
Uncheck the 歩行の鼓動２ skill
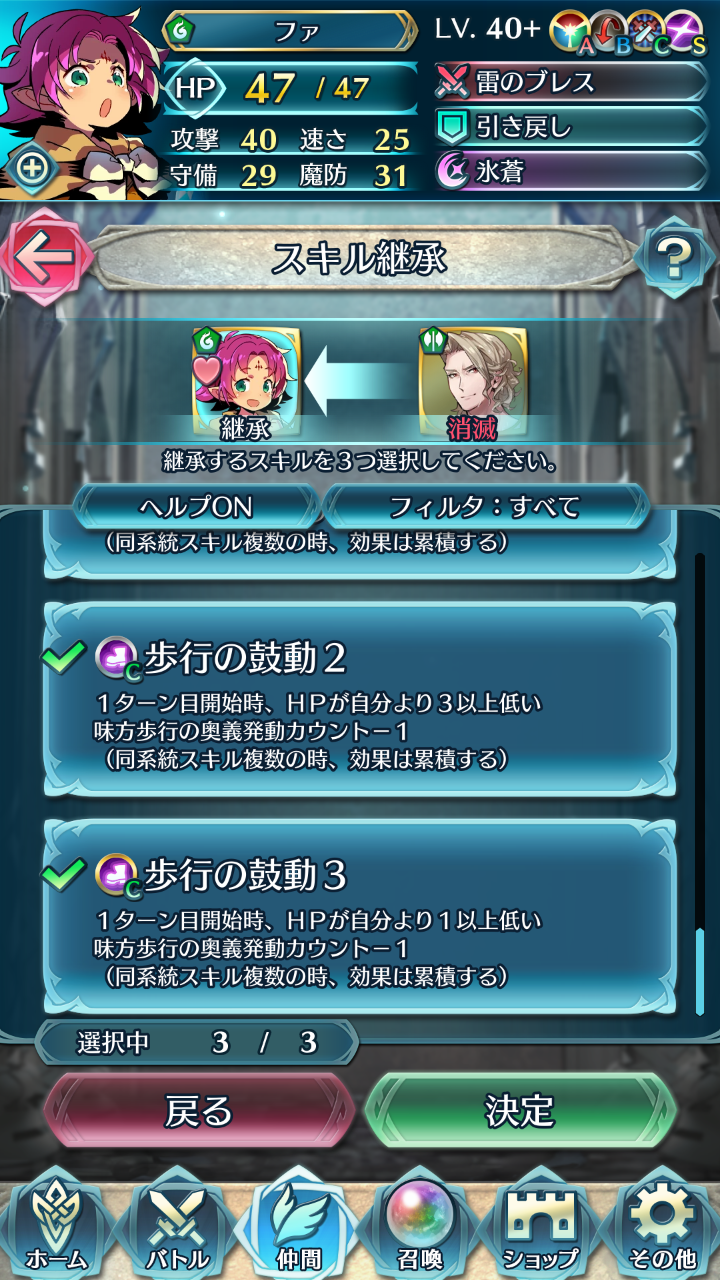click(359, 699)
